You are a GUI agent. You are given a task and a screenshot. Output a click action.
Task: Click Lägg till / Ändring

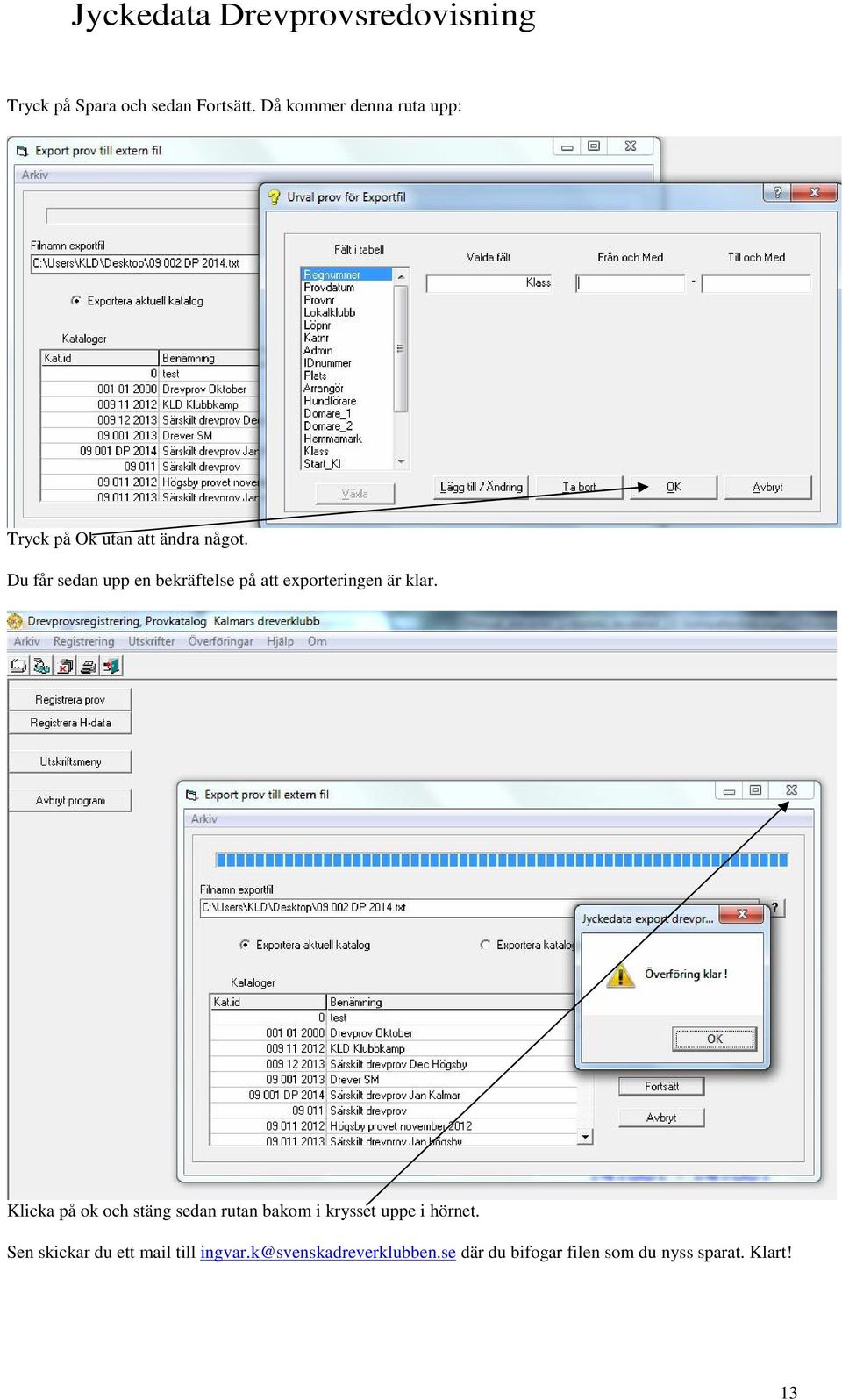(x=482, y=487)
